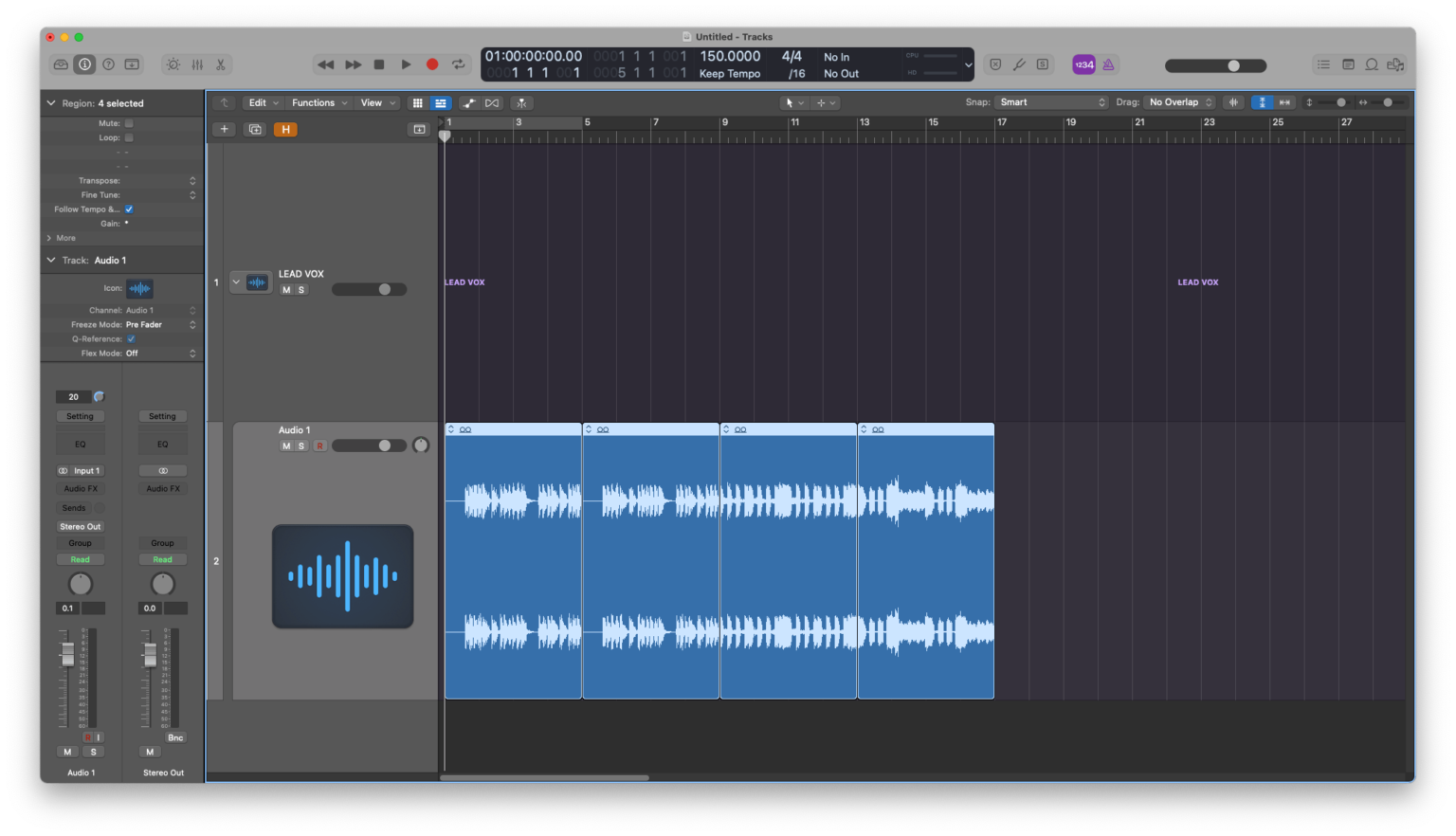Open the Freeze Mode Pre Fader dropdown
Viewport: 1456px width, 836px height.
tap(161, 324)
